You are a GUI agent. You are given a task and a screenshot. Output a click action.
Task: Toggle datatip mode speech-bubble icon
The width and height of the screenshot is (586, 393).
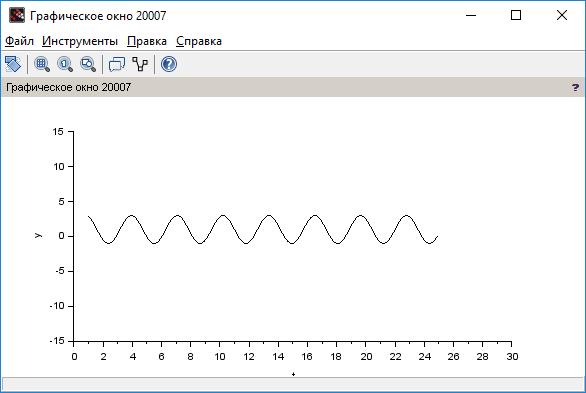tap(117, 64)
